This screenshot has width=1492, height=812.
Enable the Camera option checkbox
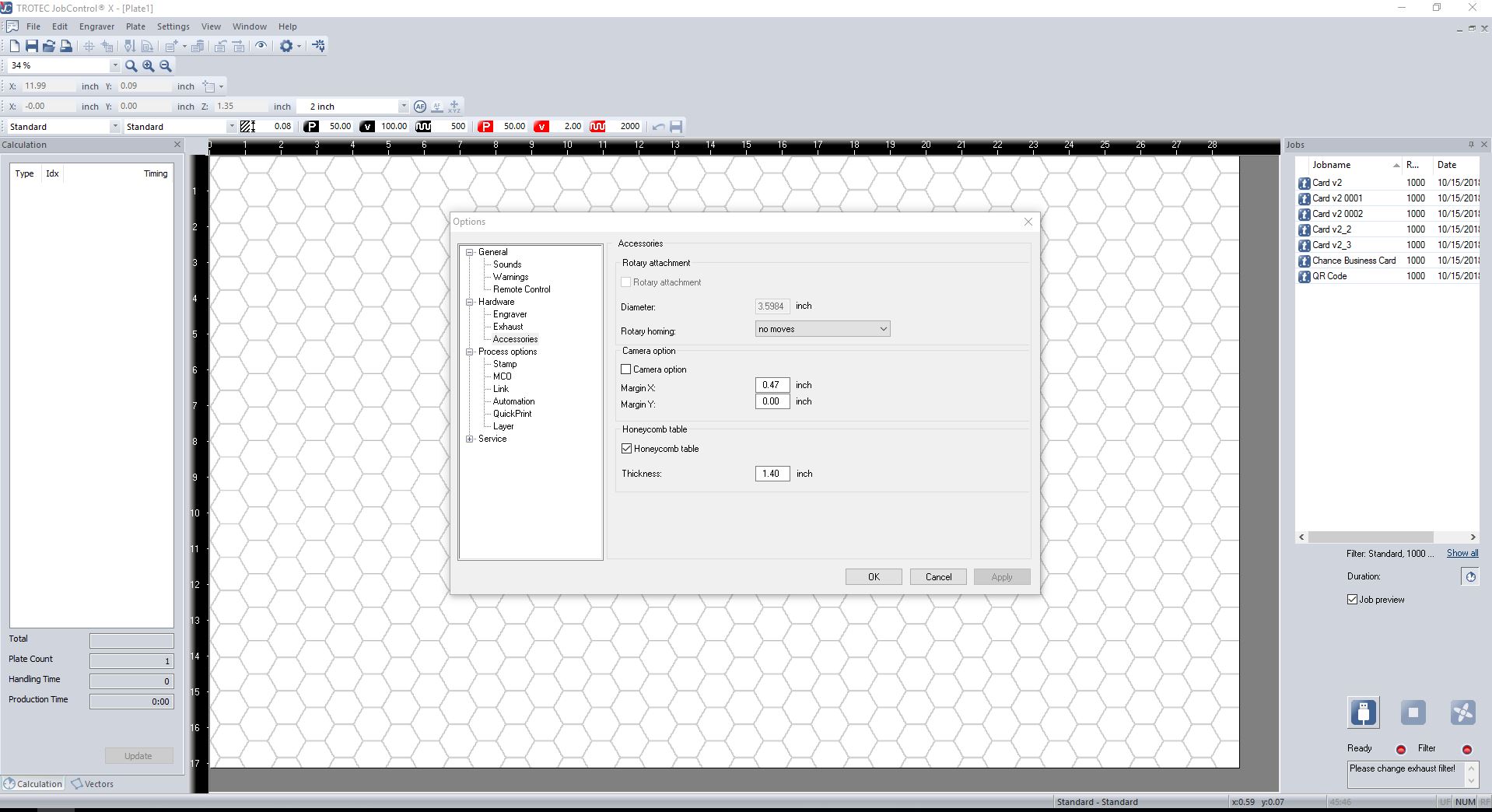626,369
